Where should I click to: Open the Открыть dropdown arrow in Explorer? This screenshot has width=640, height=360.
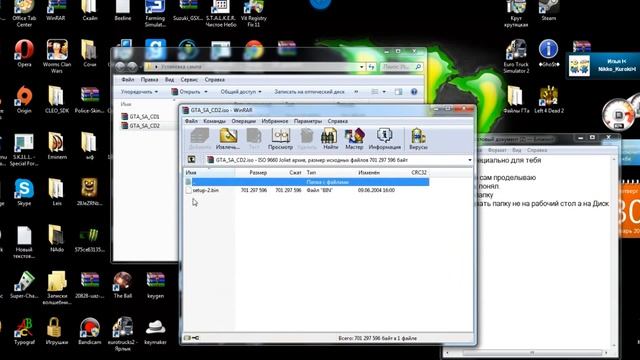[x=206, y=92]
